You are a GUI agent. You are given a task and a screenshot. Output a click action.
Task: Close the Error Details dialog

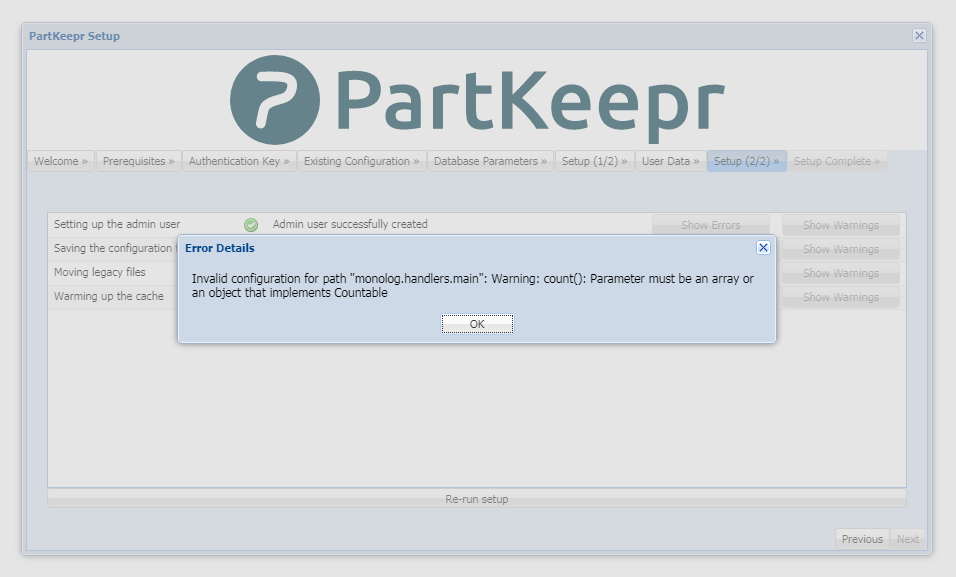tap(763, 248)
